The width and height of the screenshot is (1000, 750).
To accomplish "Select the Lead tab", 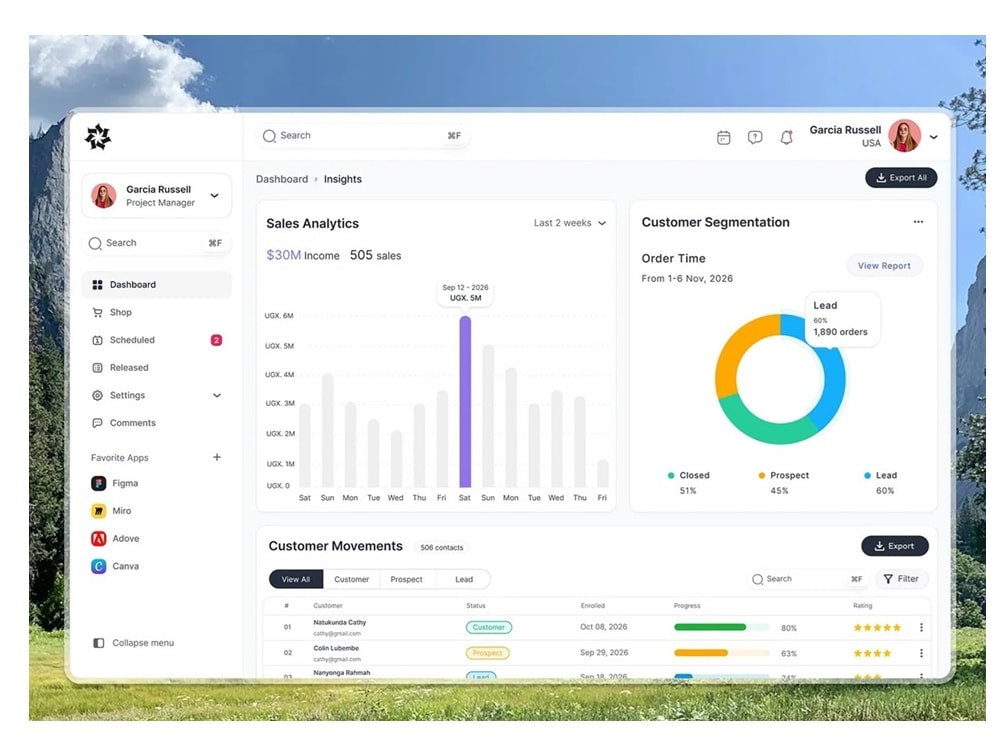I will tap(464, 579).
